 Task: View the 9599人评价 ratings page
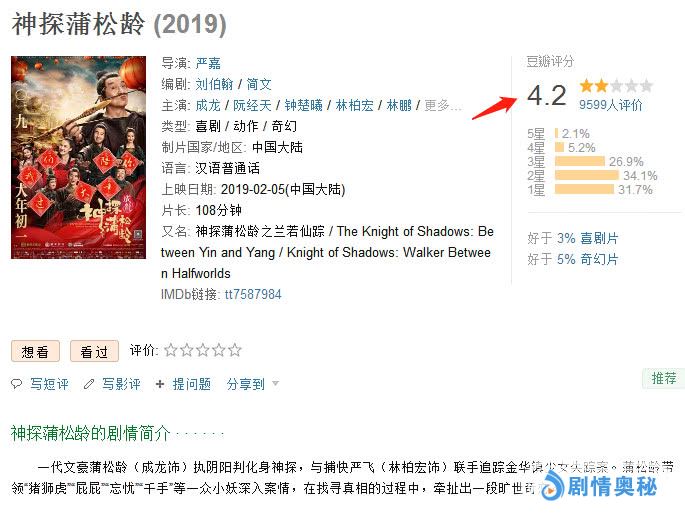coord(611,105)
